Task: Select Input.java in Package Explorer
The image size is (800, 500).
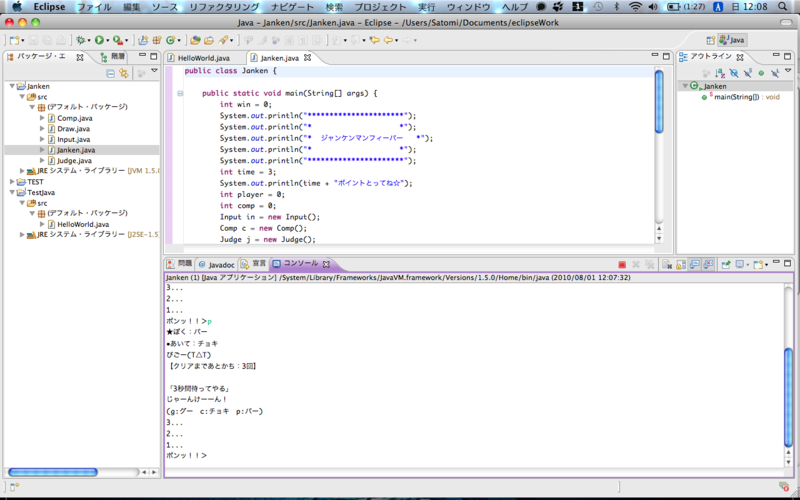Action: [x=73, y=139]
